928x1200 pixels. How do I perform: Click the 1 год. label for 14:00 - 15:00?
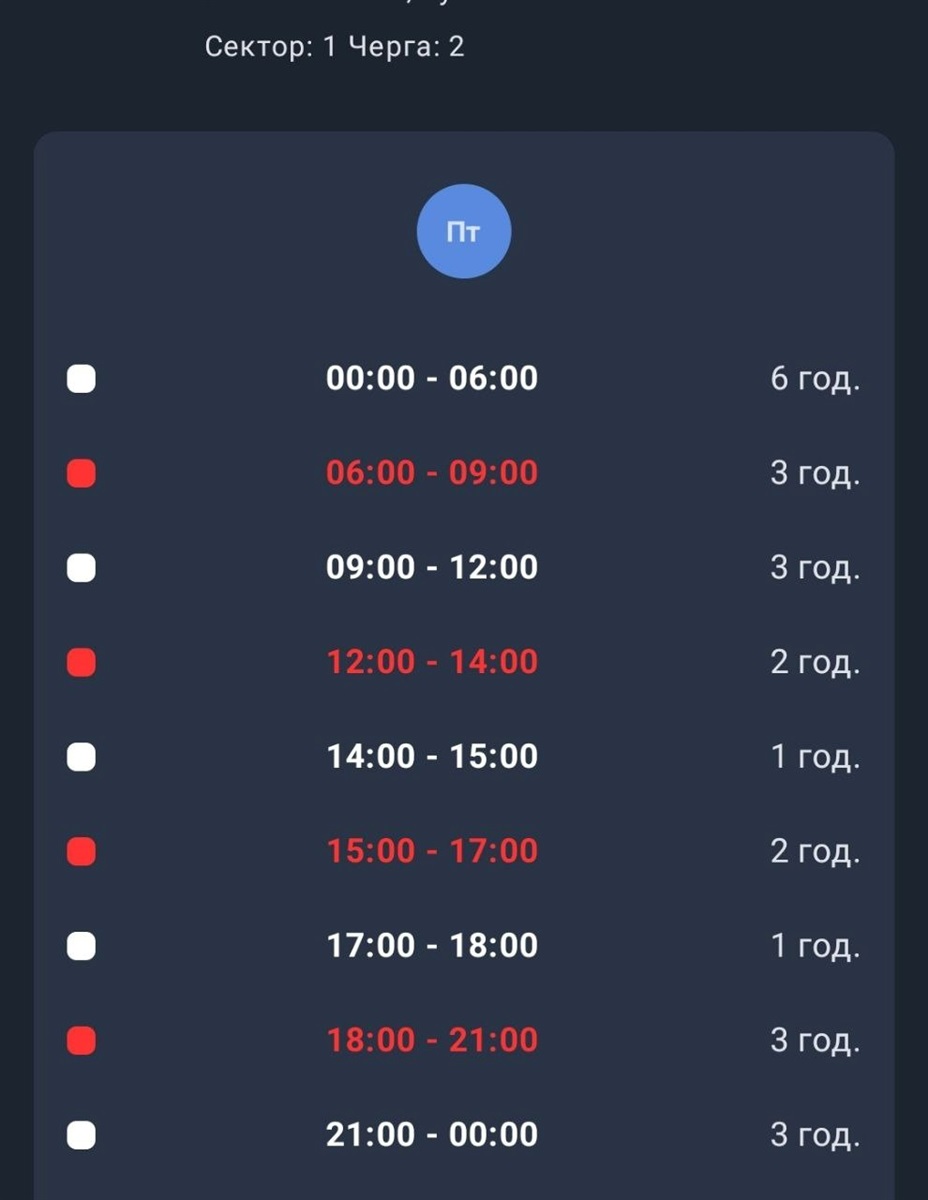click(815, 757)
